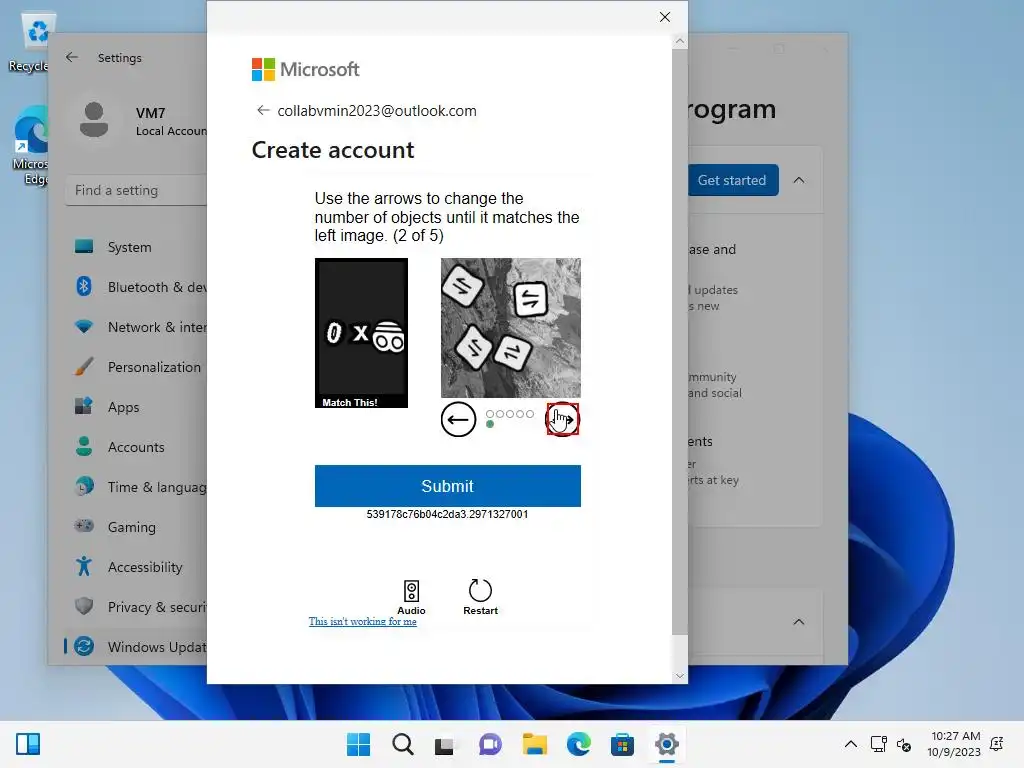The height and width of the screenshot is (768, 1024).
Task: Collapse the section beside Get started
Action: pos(799,180)
